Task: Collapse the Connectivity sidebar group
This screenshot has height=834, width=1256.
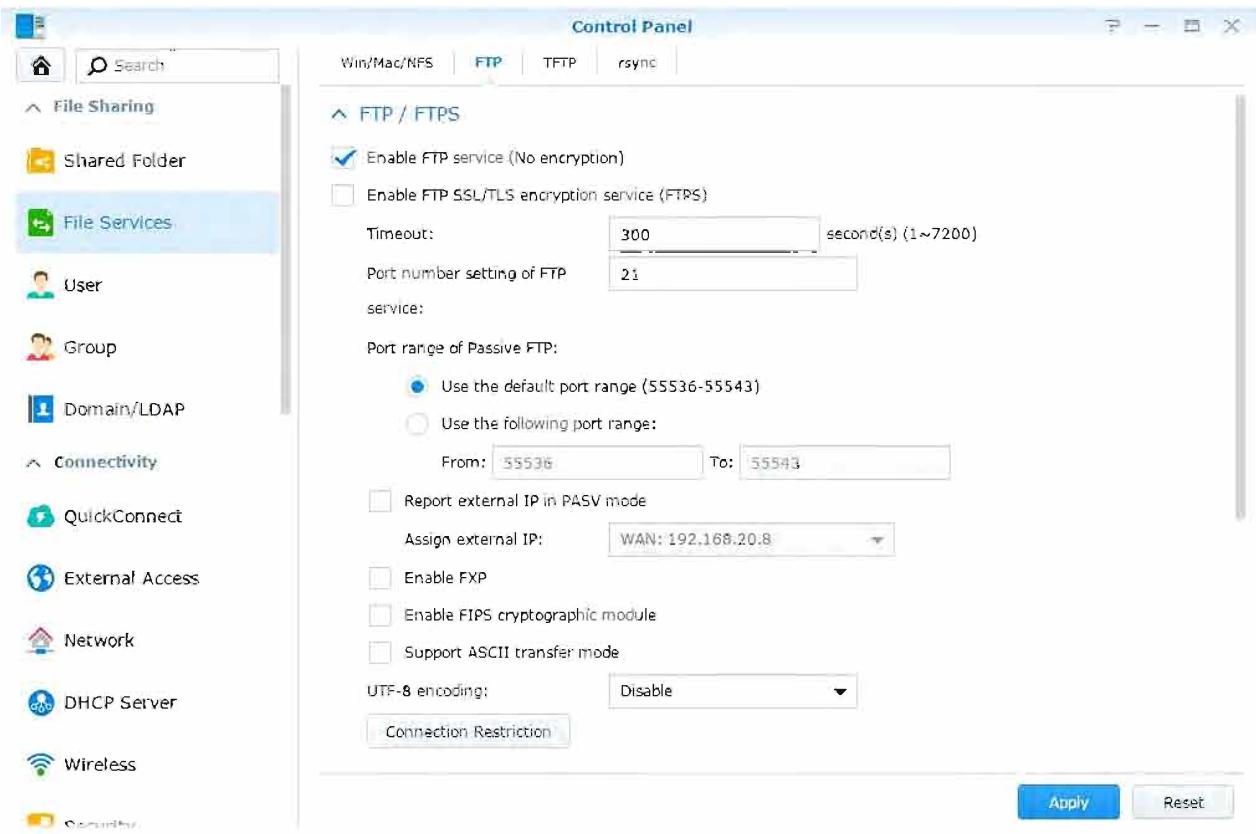Action: [34, 463]
